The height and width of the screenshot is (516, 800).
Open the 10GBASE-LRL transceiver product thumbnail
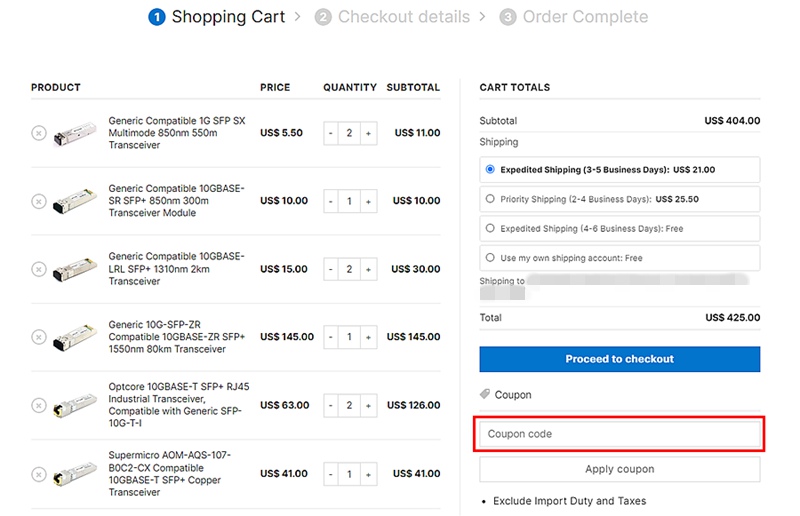[75, 269]
